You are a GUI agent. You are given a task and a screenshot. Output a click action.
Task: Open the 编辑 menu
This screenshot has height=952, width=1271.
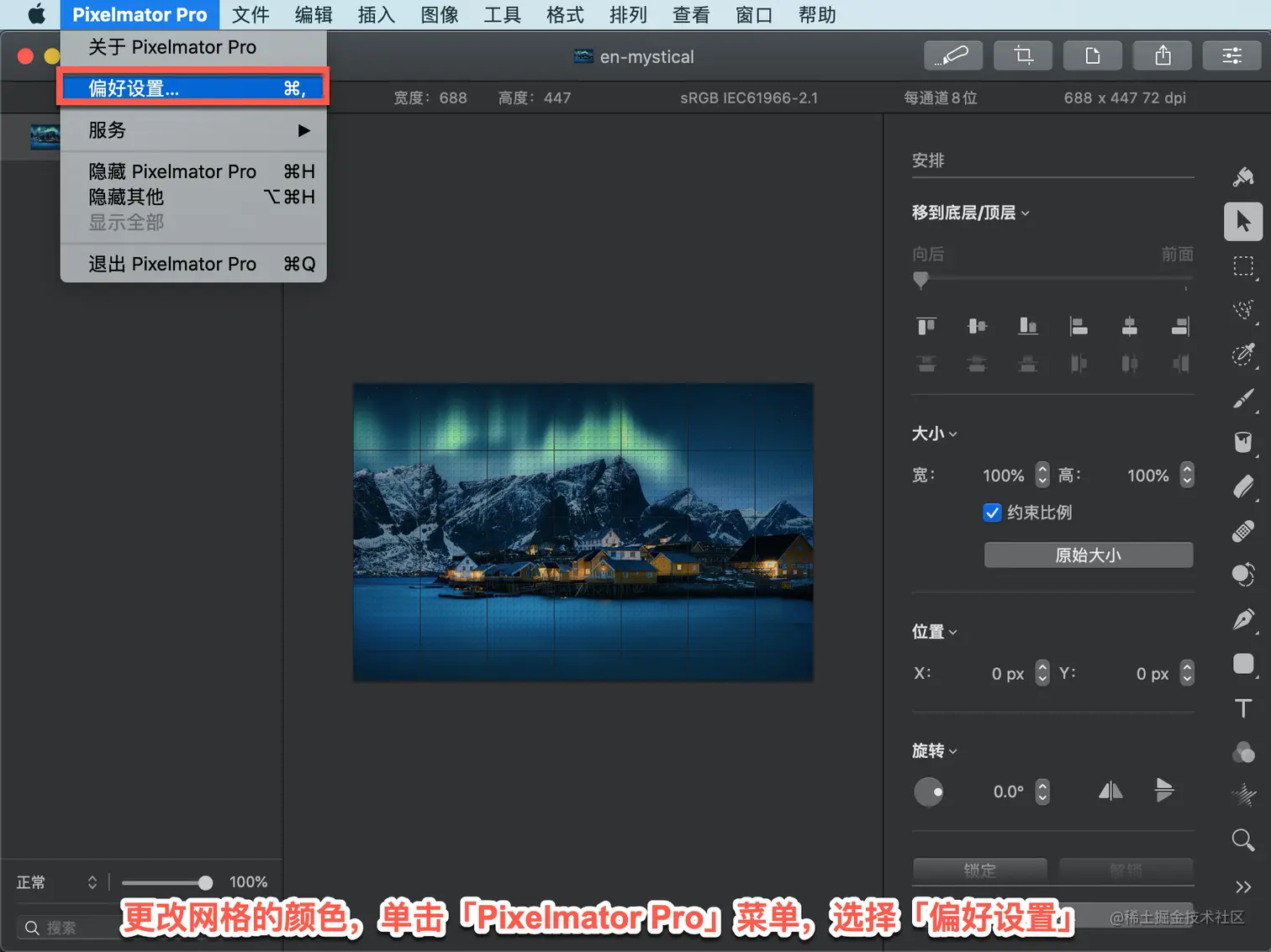(314, 15)
